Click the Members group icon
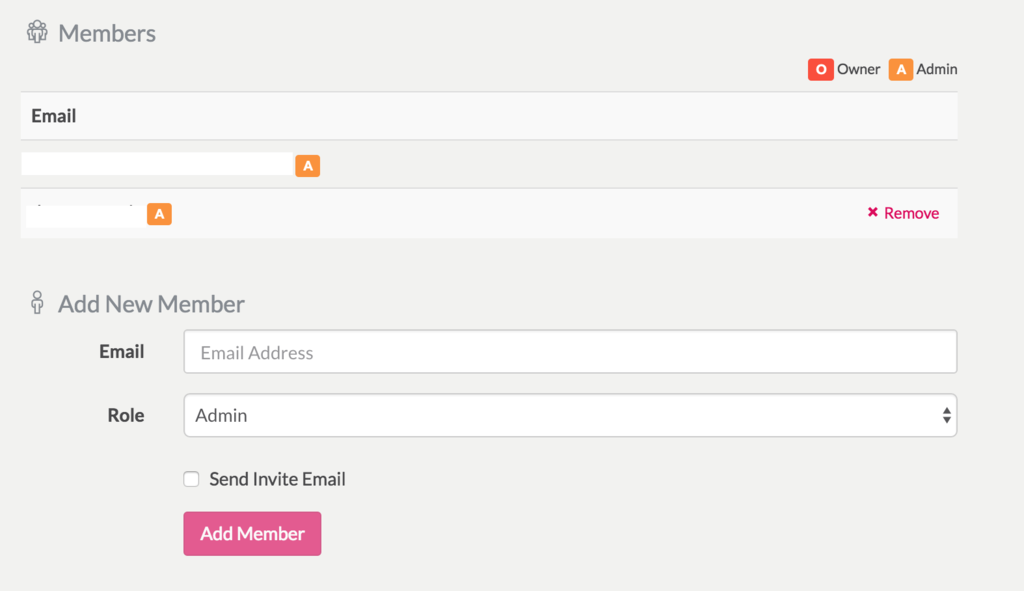Viewport: 1024px width, 591px height. pyautogui.click(x=37, y=31)
